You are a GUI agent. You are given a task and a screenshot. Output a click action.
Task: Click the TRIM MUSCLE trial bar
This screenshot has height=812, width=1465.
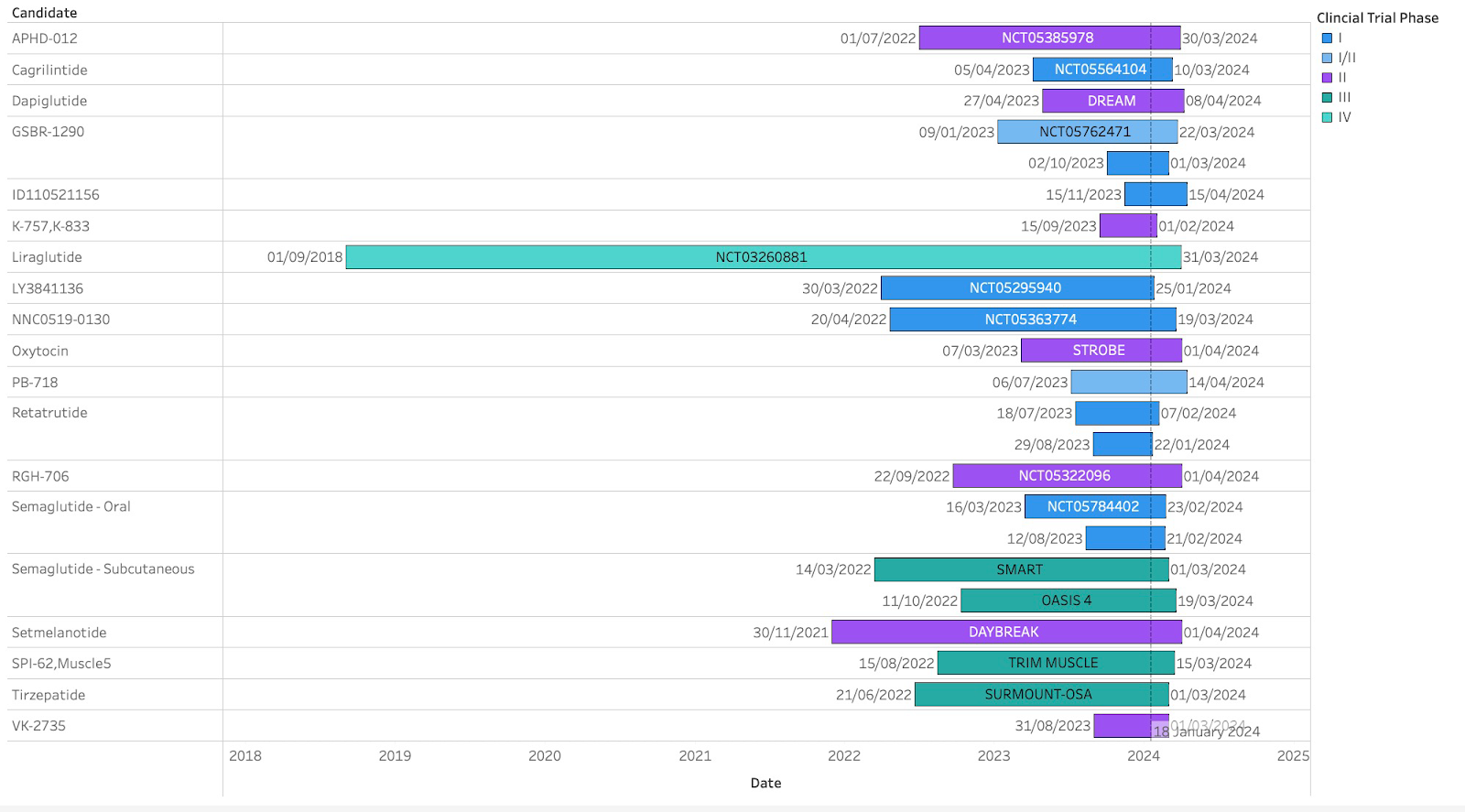tap(1055, 663)
